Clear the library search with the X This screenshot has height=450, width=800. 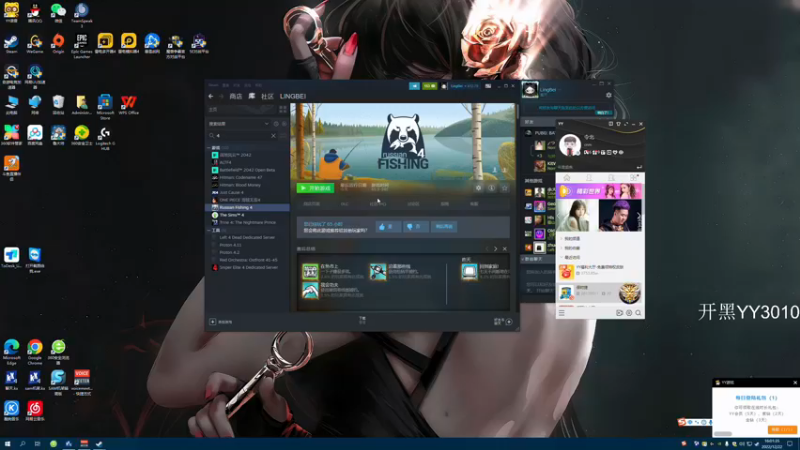pyautogui.click(x=273, y=136)
